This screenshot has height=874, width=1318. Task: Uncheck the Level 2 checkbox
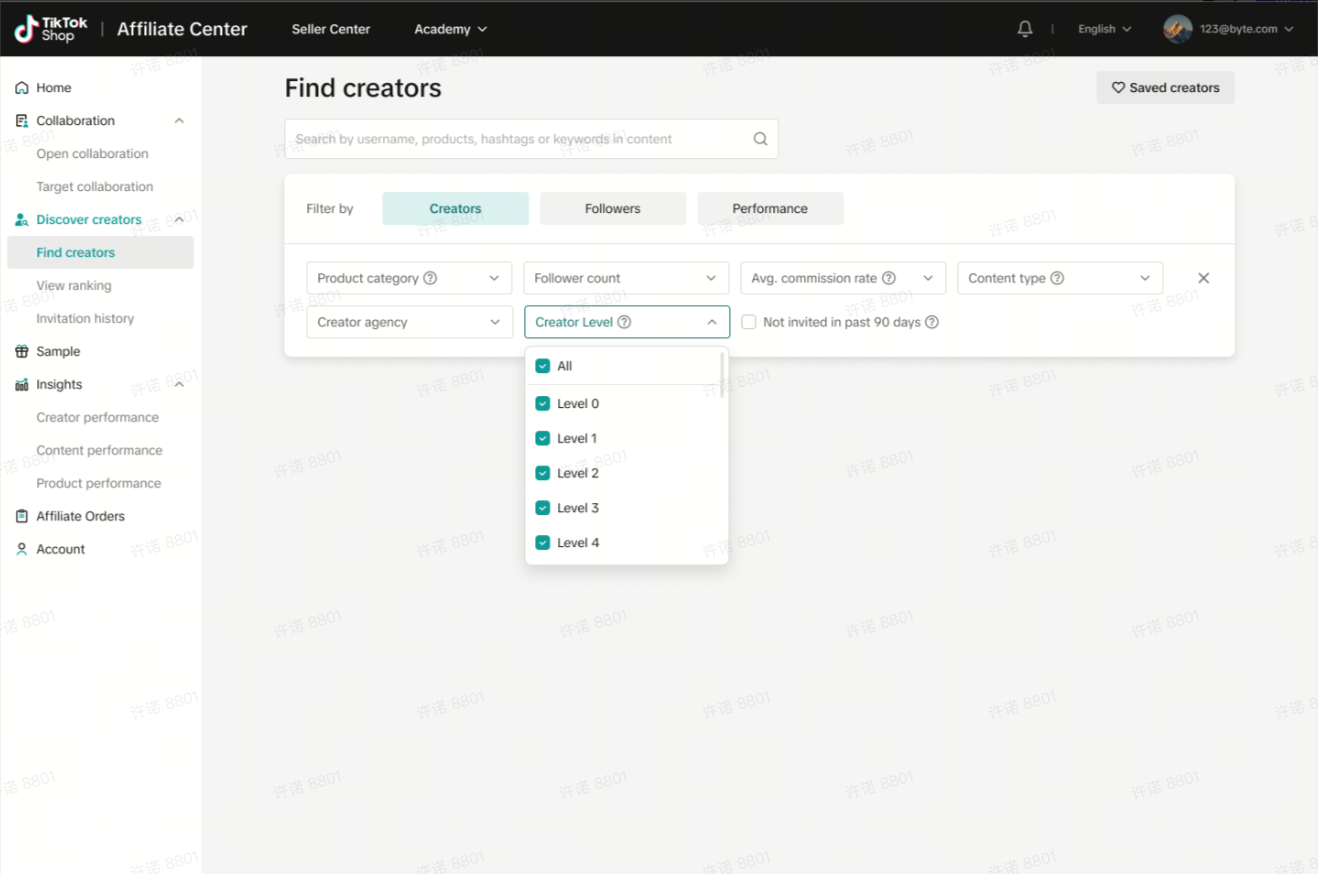[x=543, y=473]
